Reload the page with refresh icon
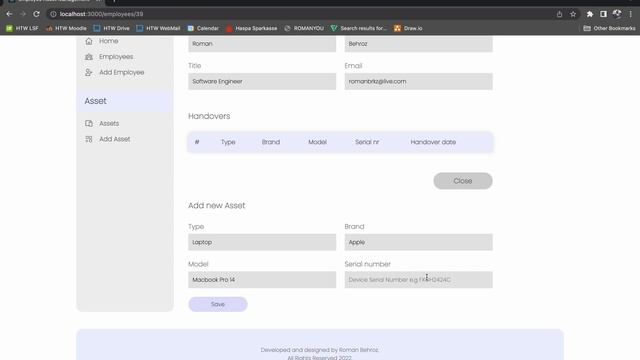This screenshot has width=640, height=360. [x=36, y=14]
